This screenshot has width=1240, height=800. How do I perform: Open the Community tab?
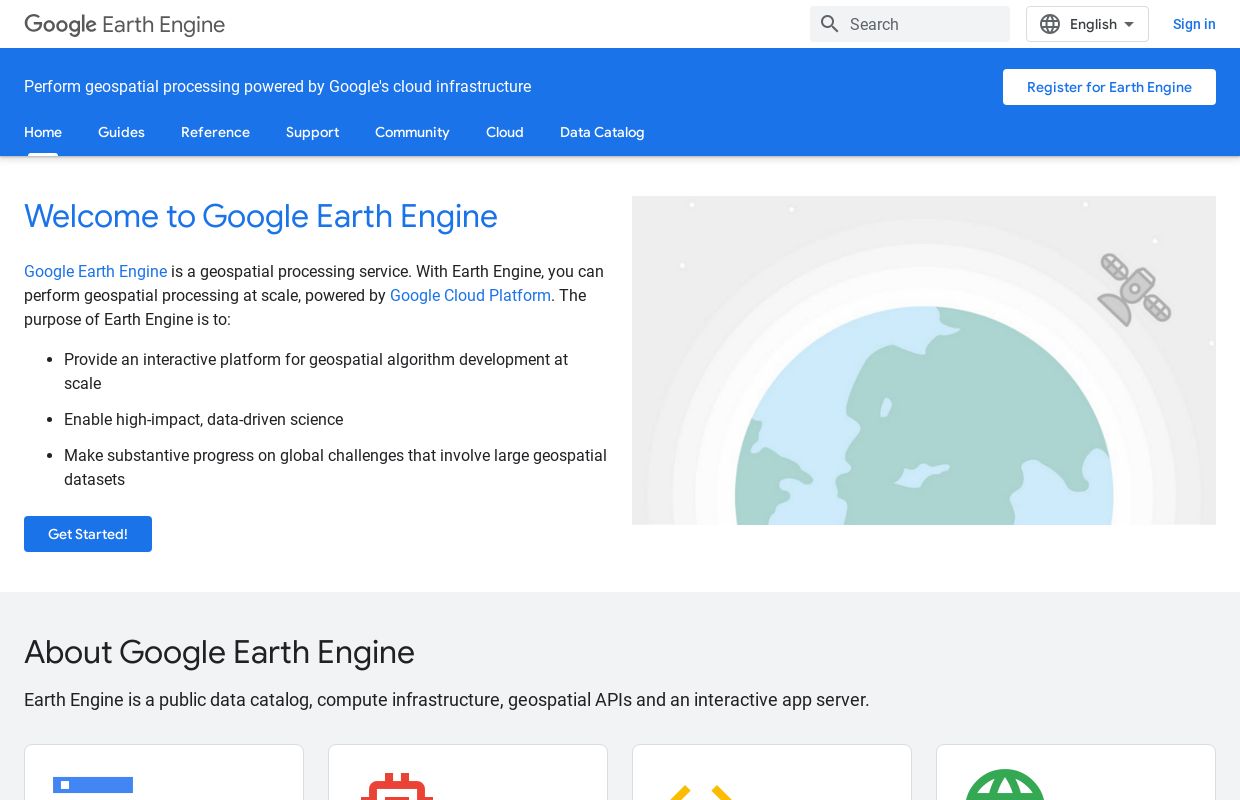412,132
